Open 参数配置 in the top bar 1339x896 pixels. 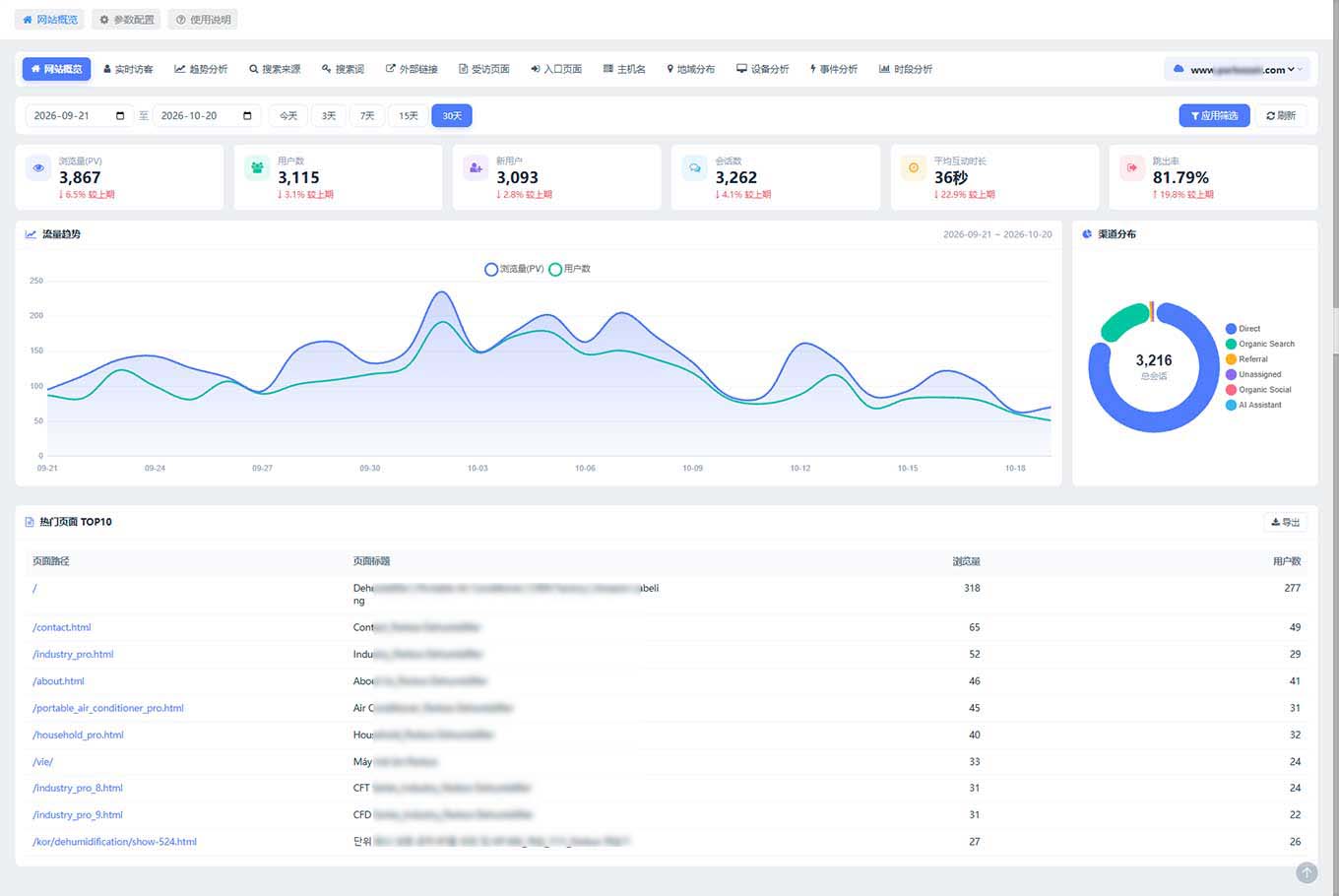pos(127,20)
